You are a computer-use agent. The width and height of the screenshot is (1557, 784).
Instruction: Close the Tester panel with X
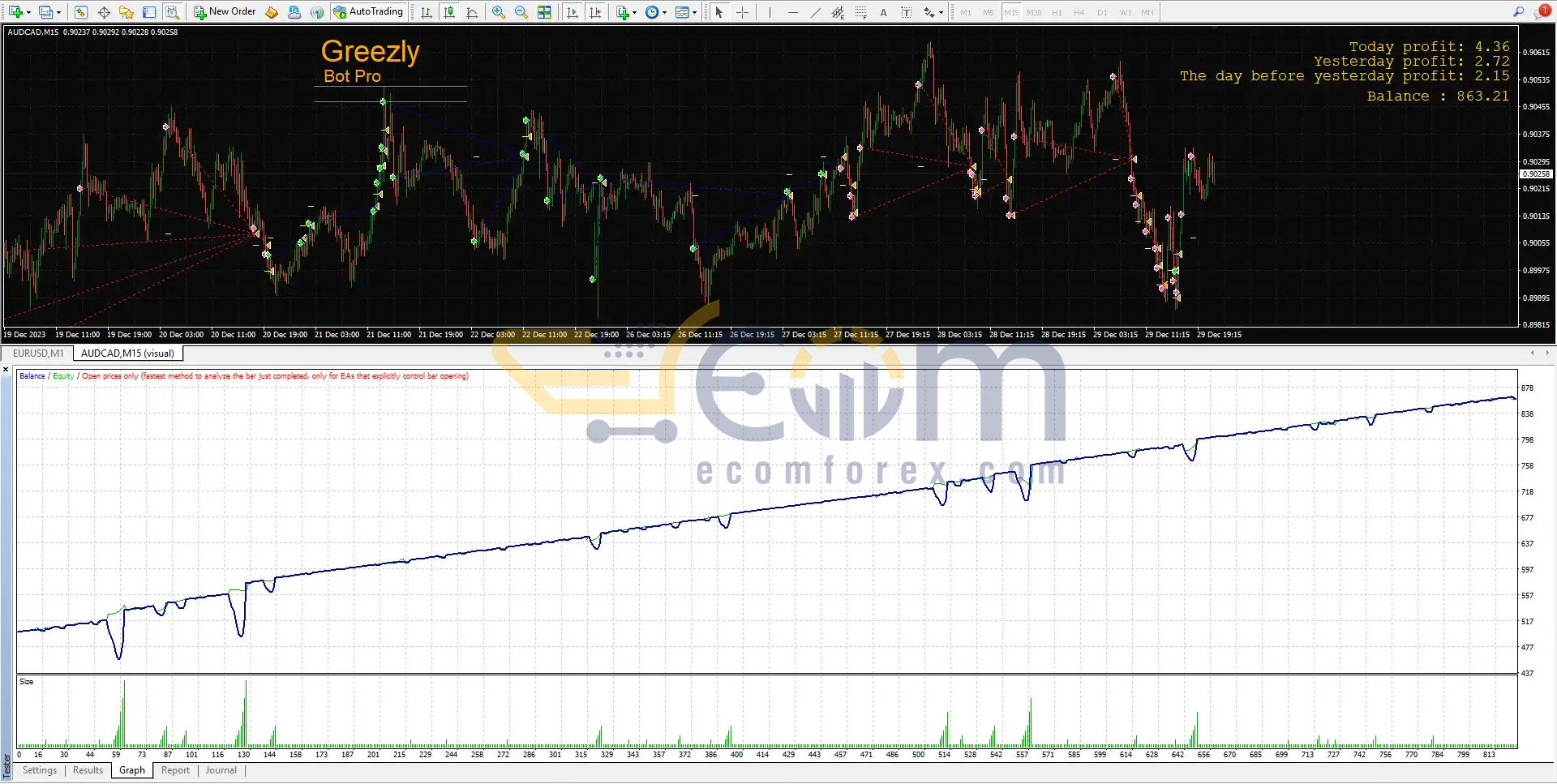click(x=6, y=370)
